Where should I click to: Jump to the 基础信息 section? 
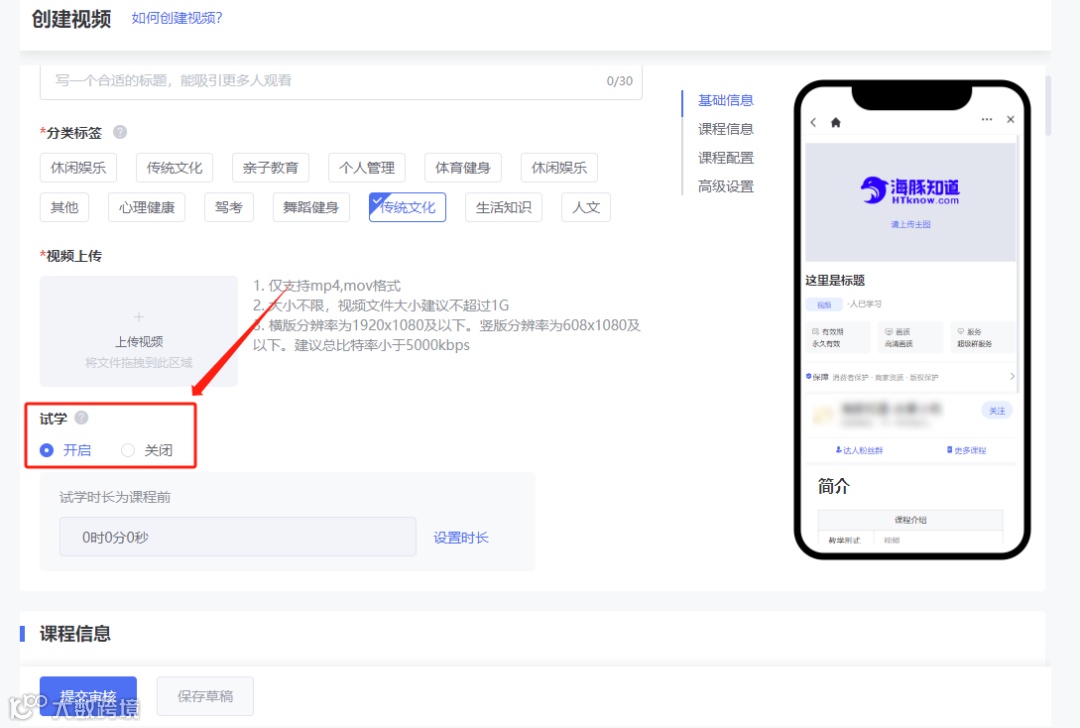(726, 100)
